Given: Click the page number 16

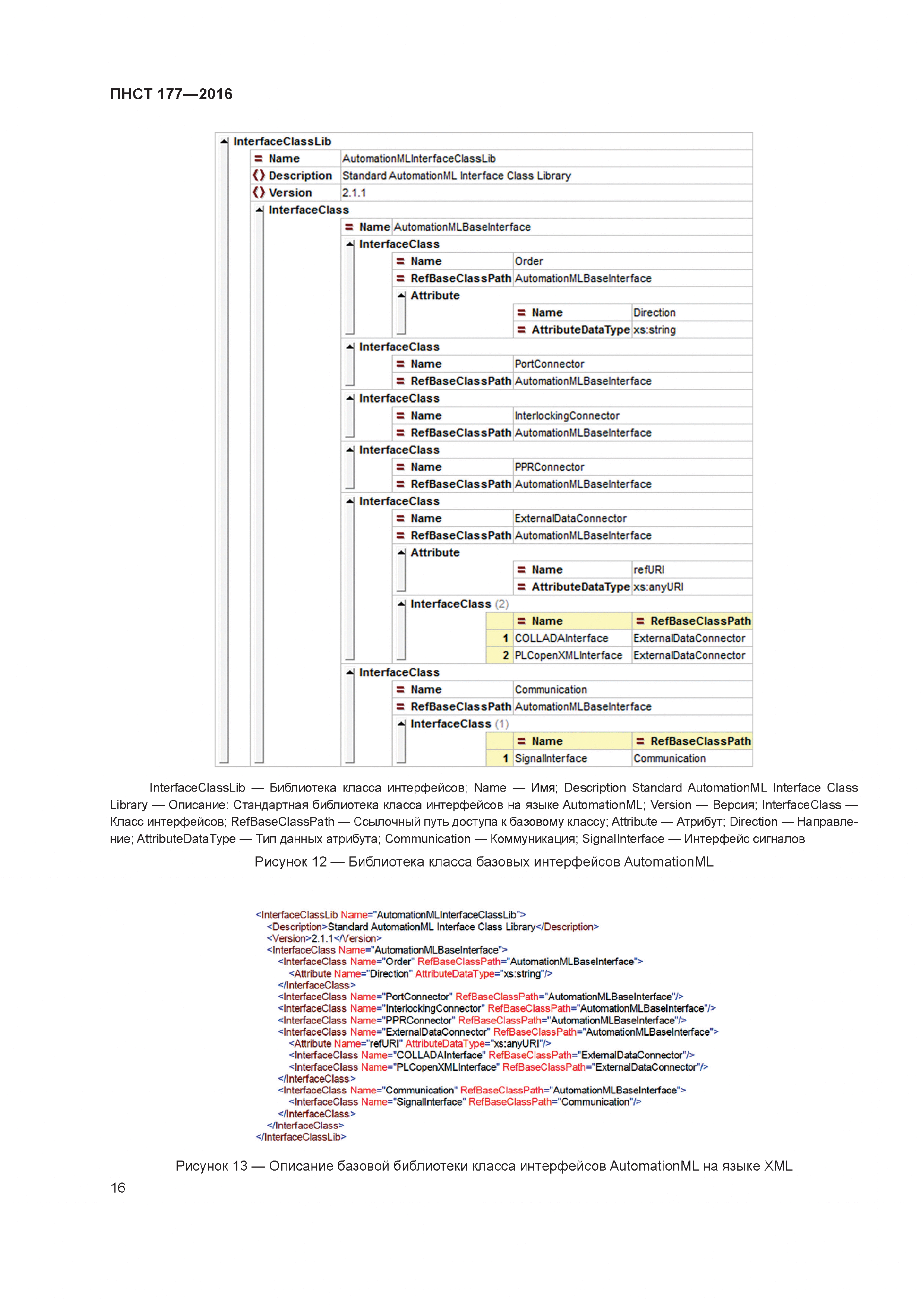Looking at the screenshot, I should coord(118,1188).
